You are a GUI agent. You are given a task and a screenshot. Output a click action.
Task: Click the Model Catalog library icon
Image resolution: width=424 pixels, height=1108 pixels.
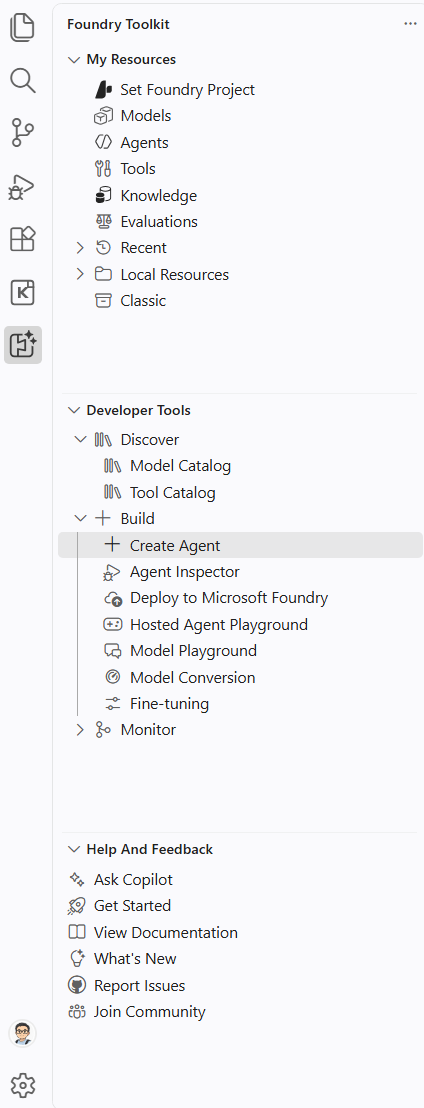(113, 466)
